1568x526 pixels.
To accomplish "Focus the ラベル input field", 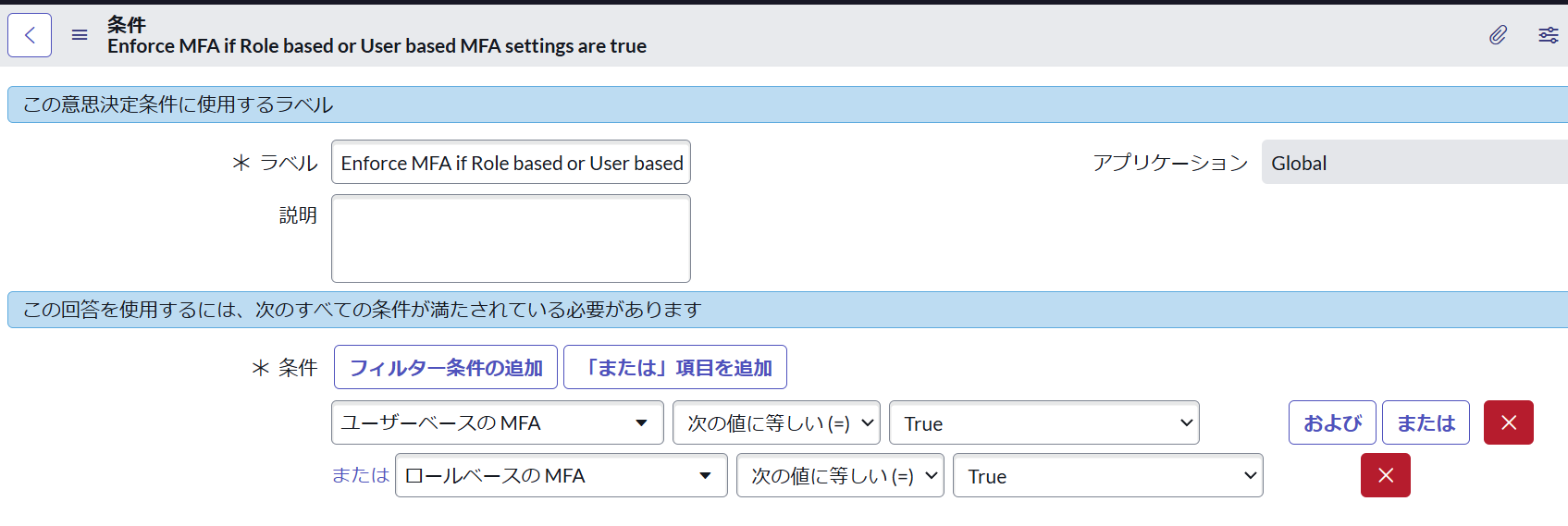I will 511,162.
